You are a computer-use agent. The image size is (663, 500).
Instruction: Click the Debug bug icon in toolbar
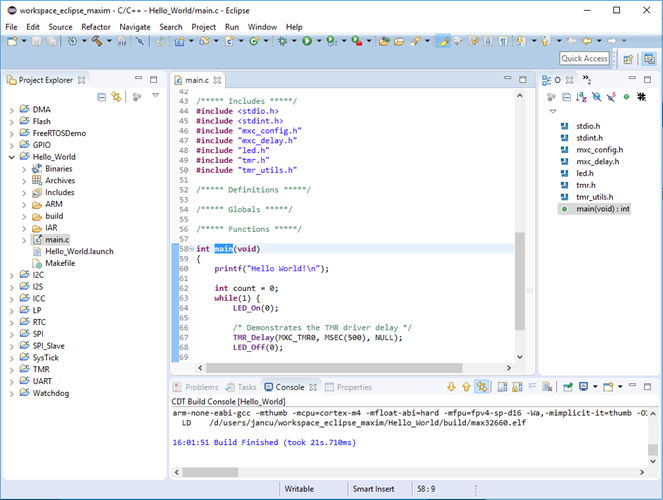point(283,42)
